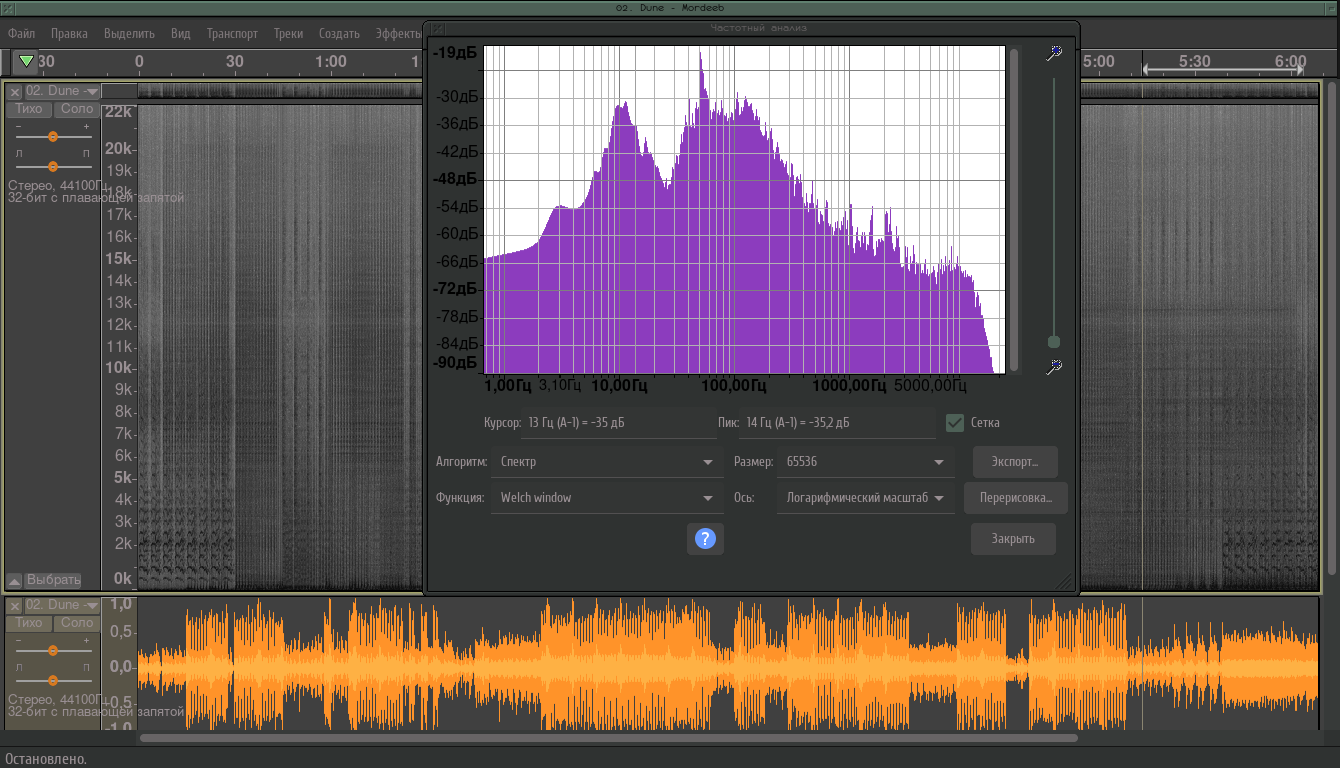Open the Функция dropdown showing Welch window
This screenshot has width=1340, height=768.
coord(606,498)
